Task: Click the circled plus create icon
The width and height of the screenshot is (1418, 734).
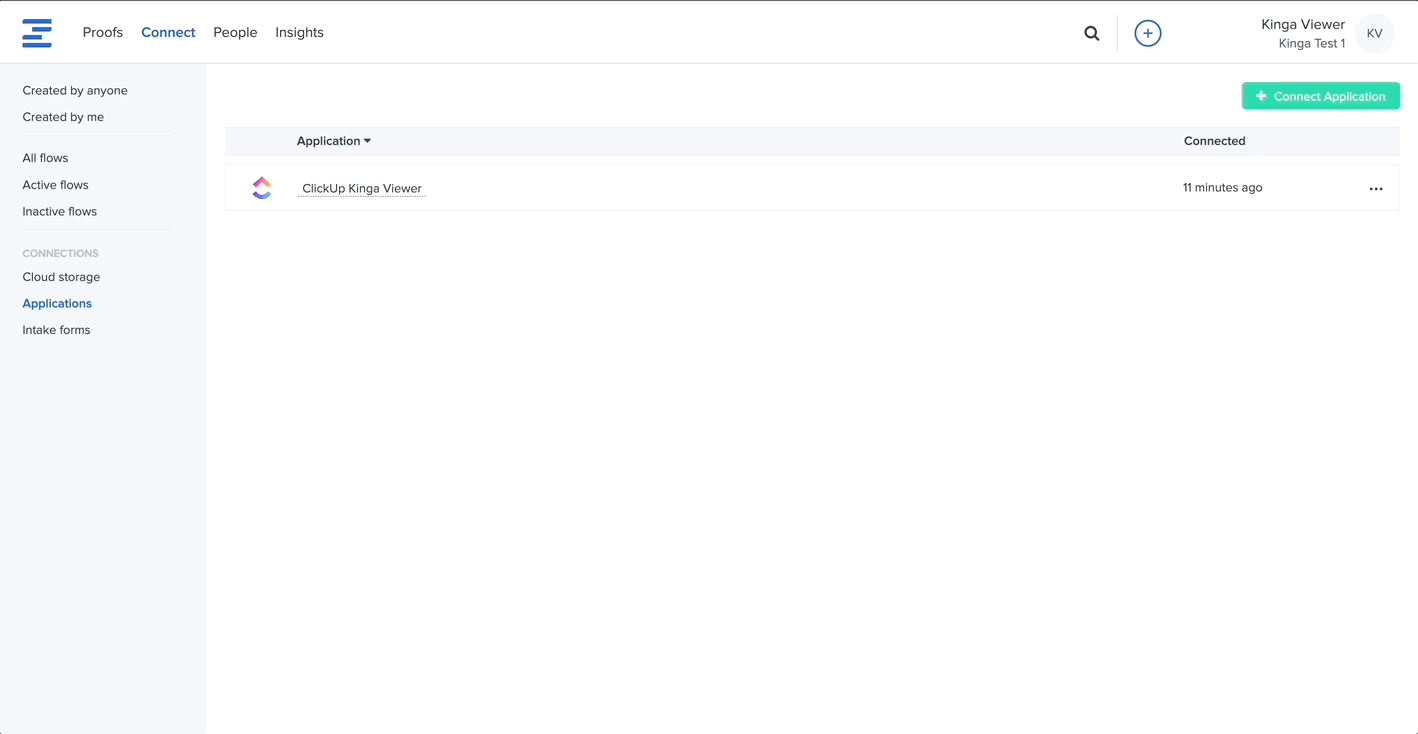Action: (x=1147, y=33)
